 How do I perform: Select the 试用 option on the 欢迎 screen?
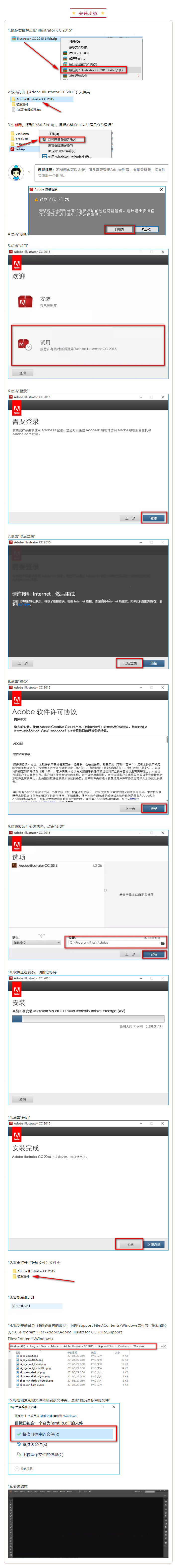(x=88, y=345)
